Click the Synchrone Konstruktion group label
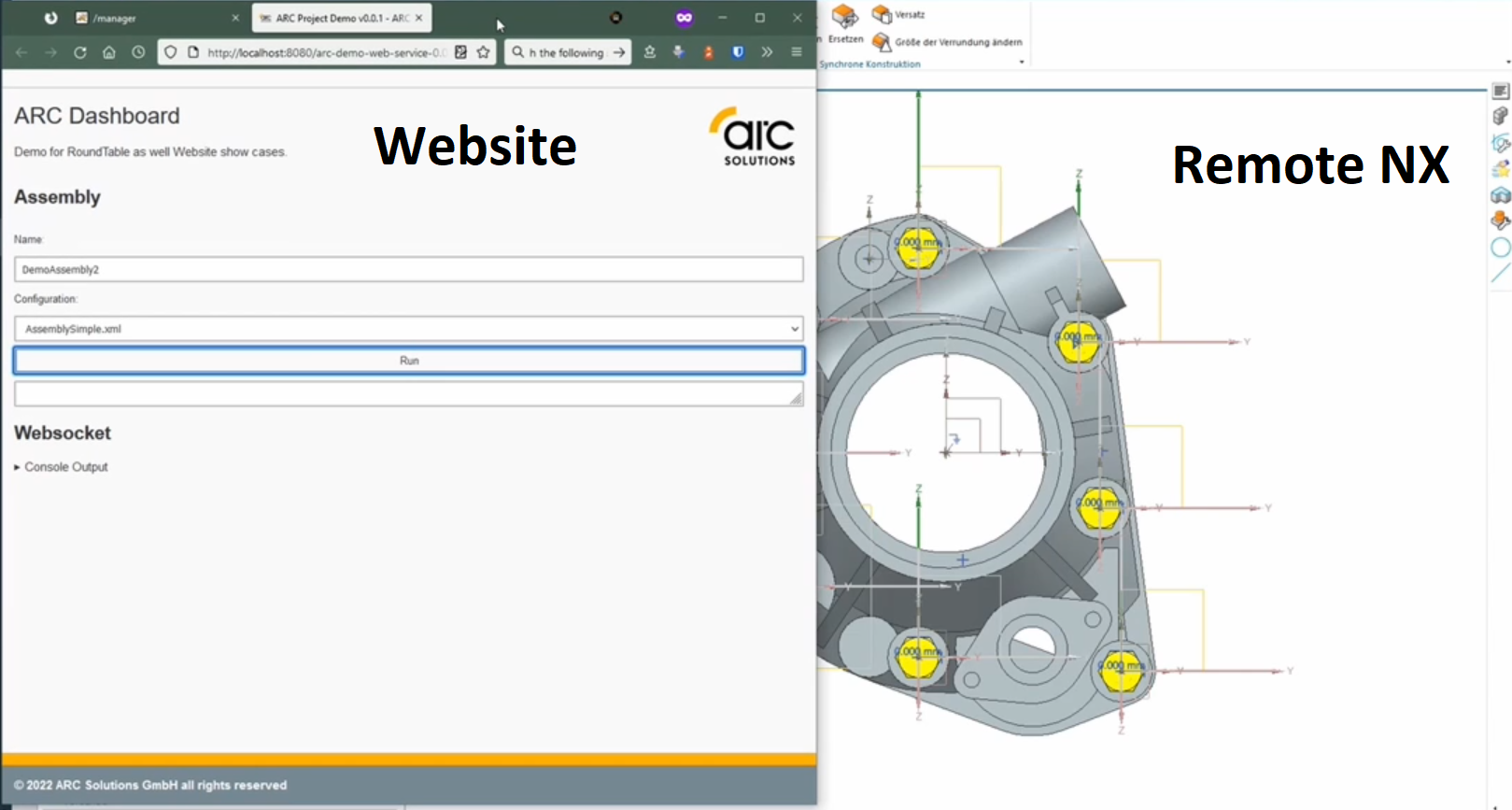The width and height of the screenshot is (1512, 810). 869,64
